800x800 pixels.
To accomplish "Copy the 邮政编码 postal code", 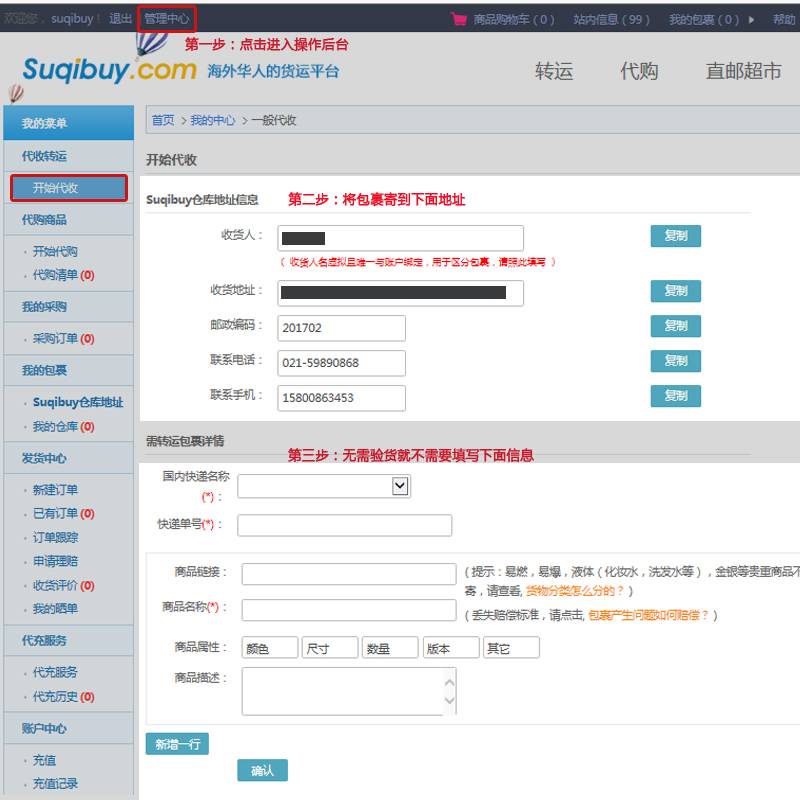I will tap(675, 326).
